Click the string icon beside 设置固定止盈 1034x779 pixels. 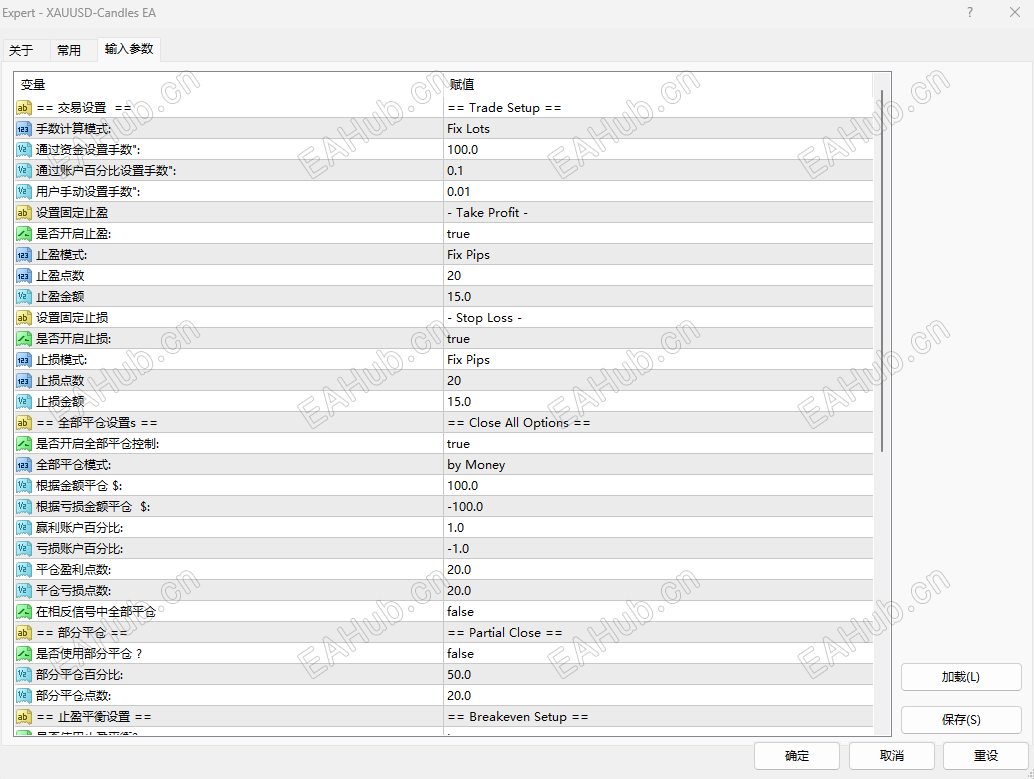click(24, 212)
